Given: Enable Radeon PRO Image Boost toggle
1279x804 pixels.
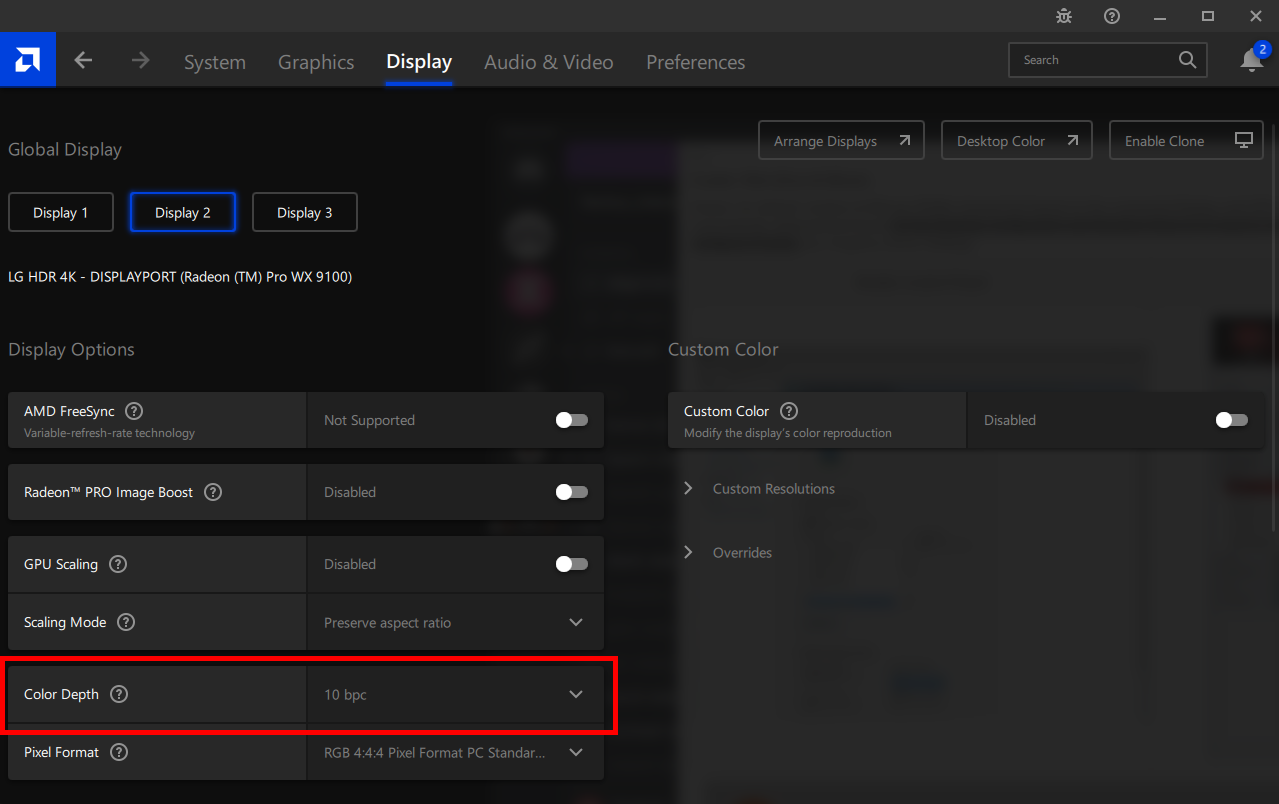Looking at the screenshot, I should (x=572, y=492).
